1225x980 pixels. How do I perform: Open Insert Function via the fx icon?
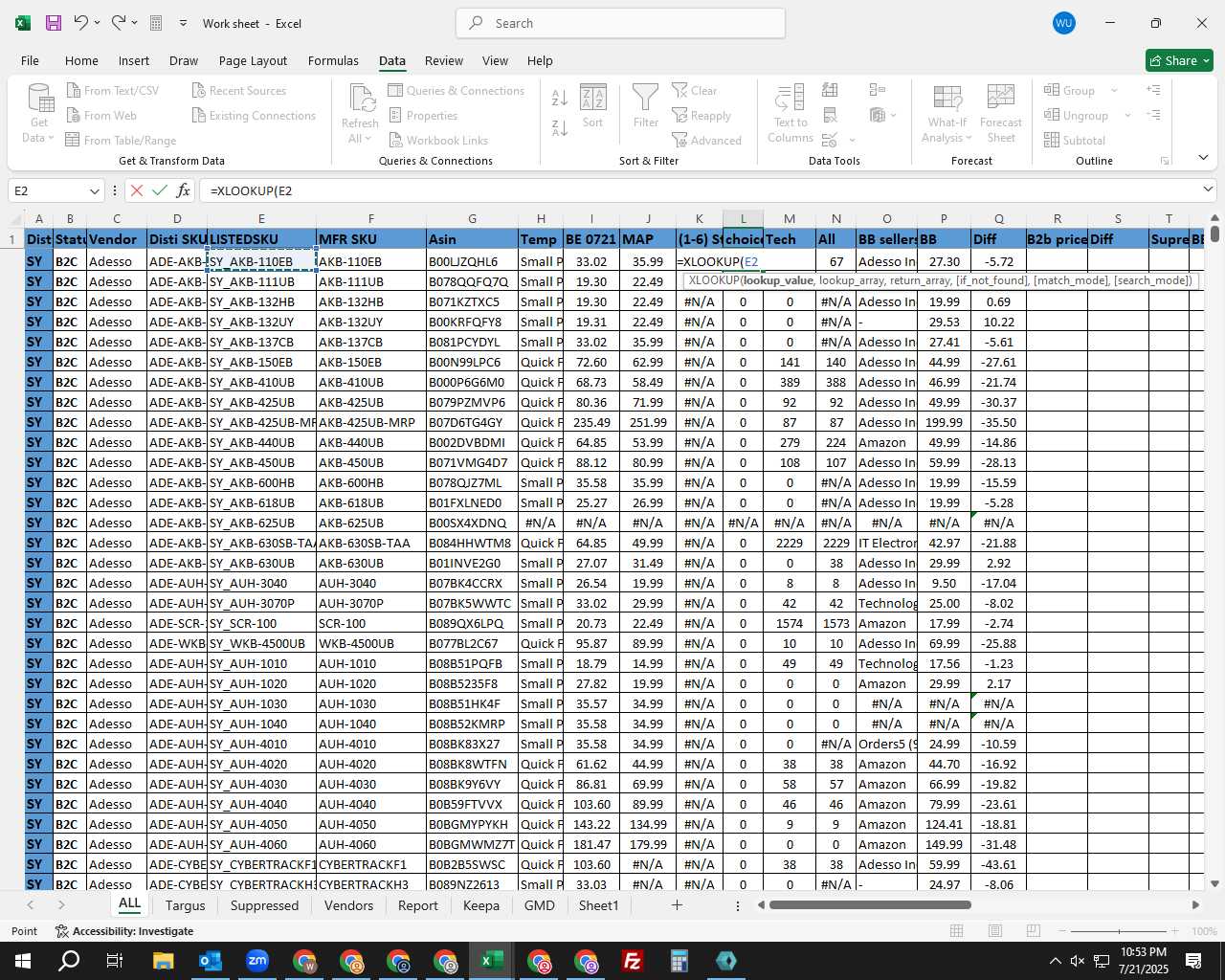pos(184,190)
